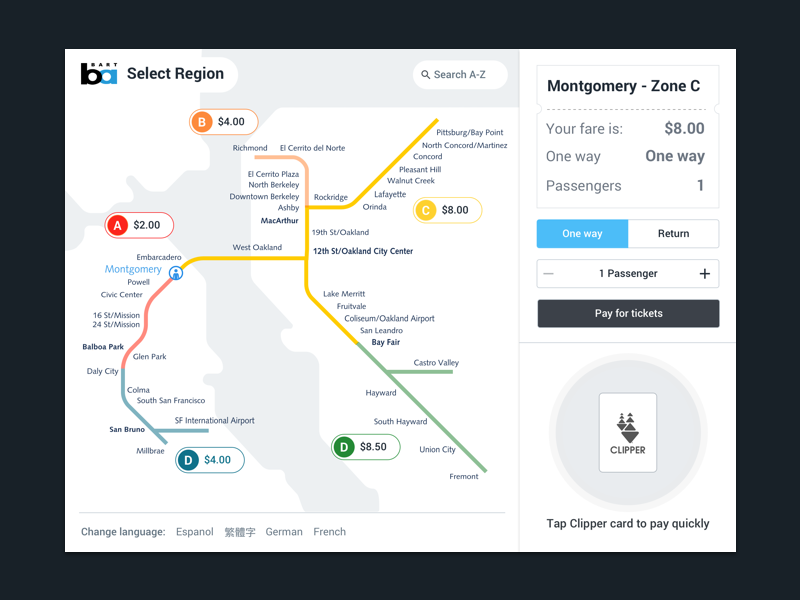
Task: Select Fremont station on the map
Action: [463, 477]
